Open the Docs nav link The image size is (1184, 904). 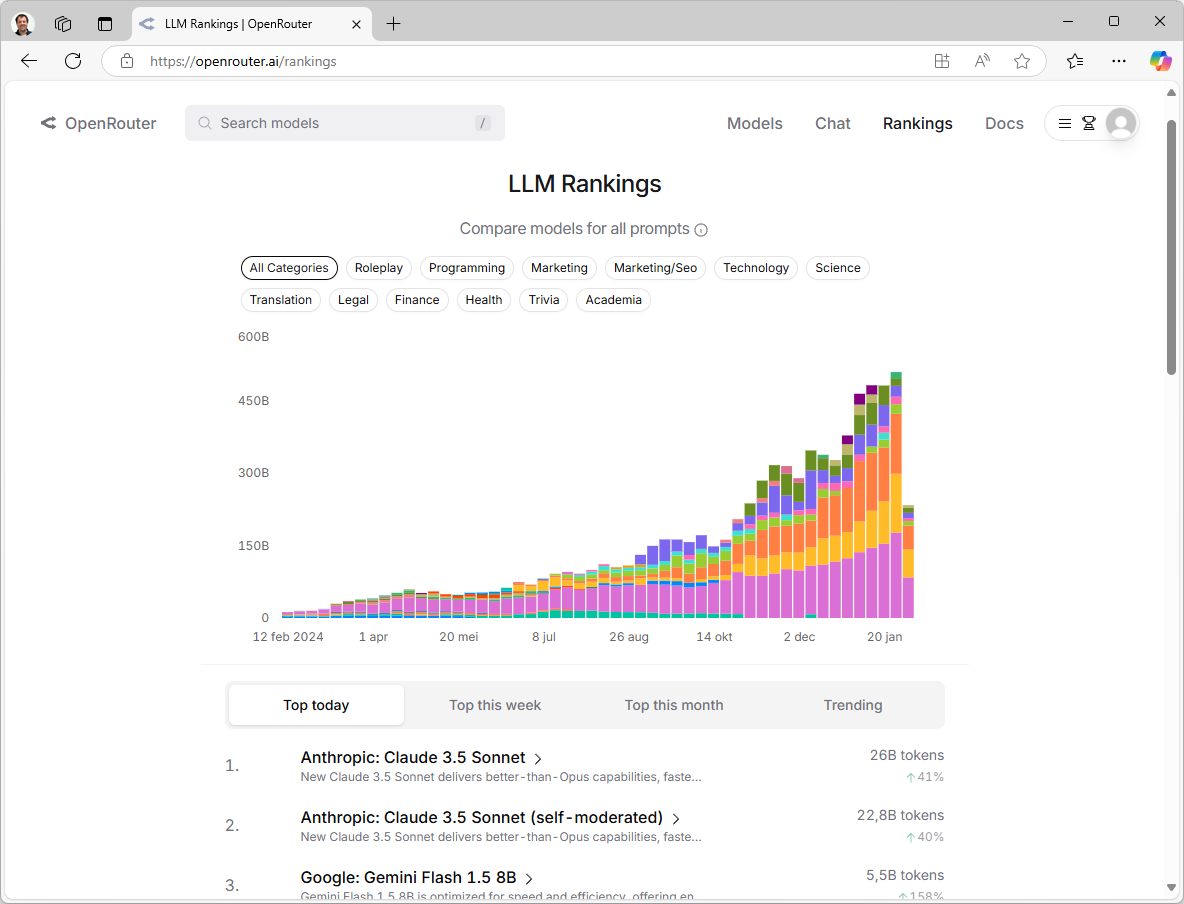1004,123
